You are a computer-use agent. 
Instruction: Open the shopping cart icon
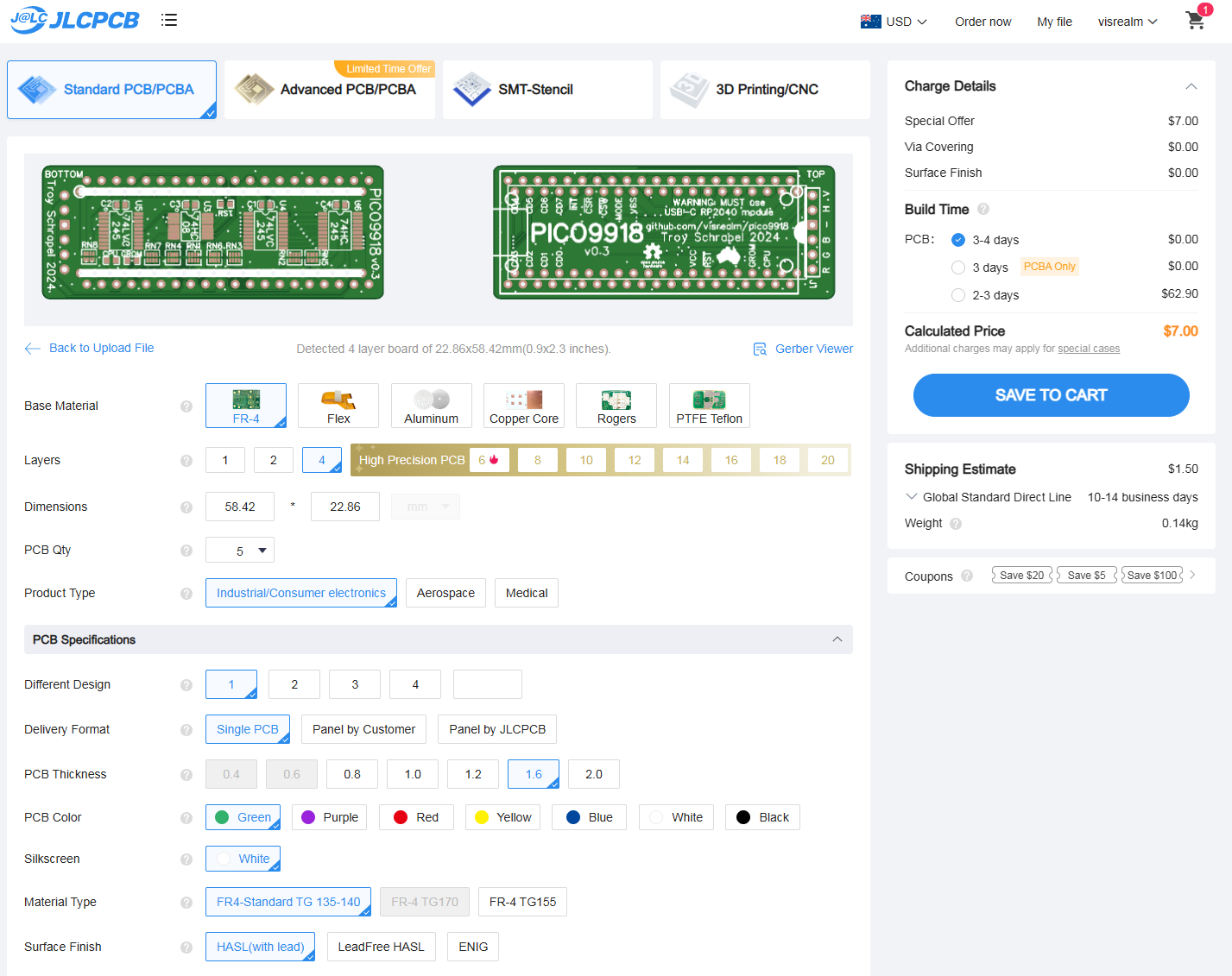point(1196,21)
